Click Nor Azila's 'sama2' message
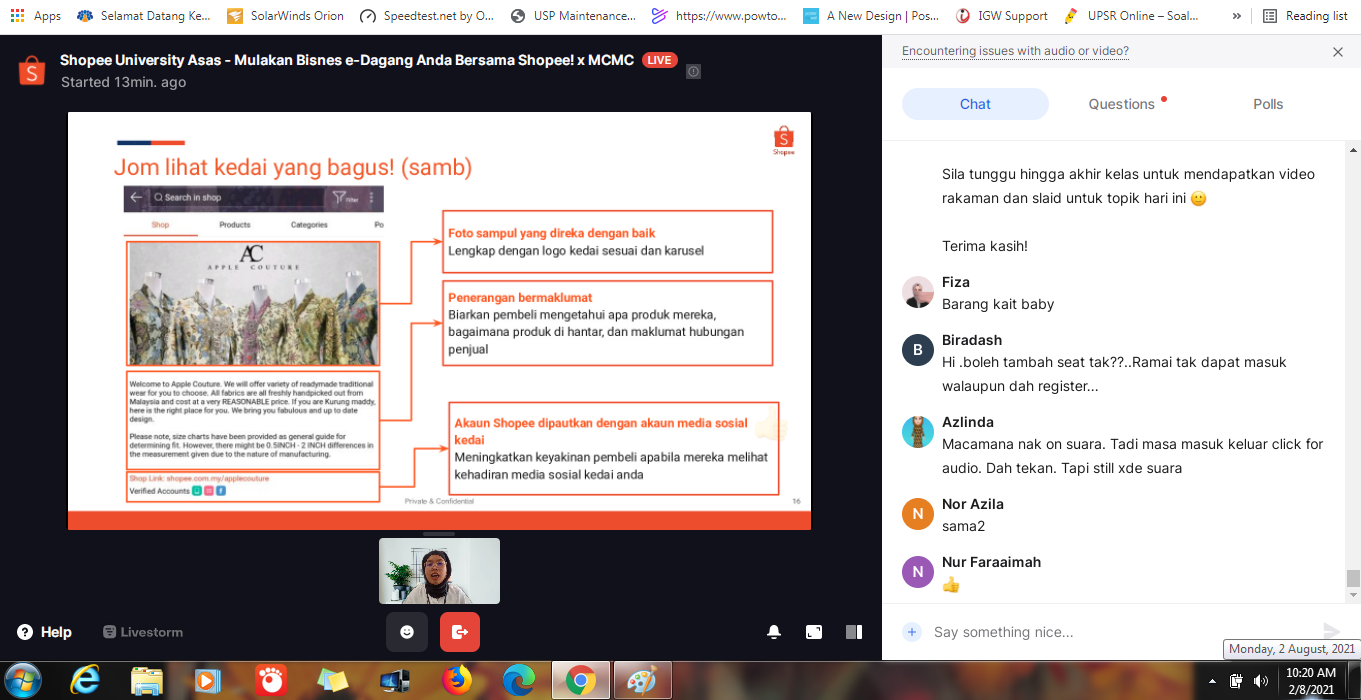 (x=963, y=526)
